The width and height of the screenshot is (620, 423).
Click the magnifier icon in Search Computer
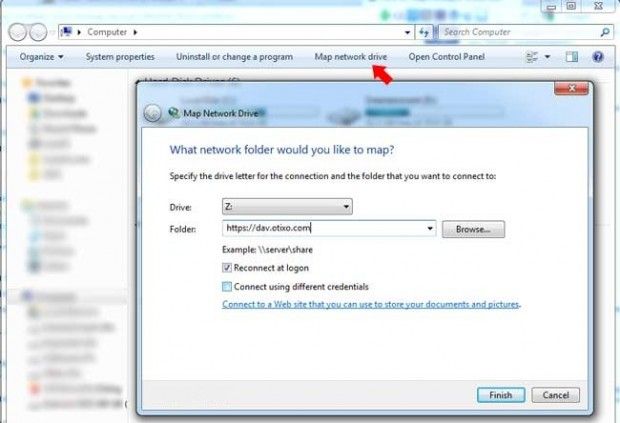[x=605, y=32]
